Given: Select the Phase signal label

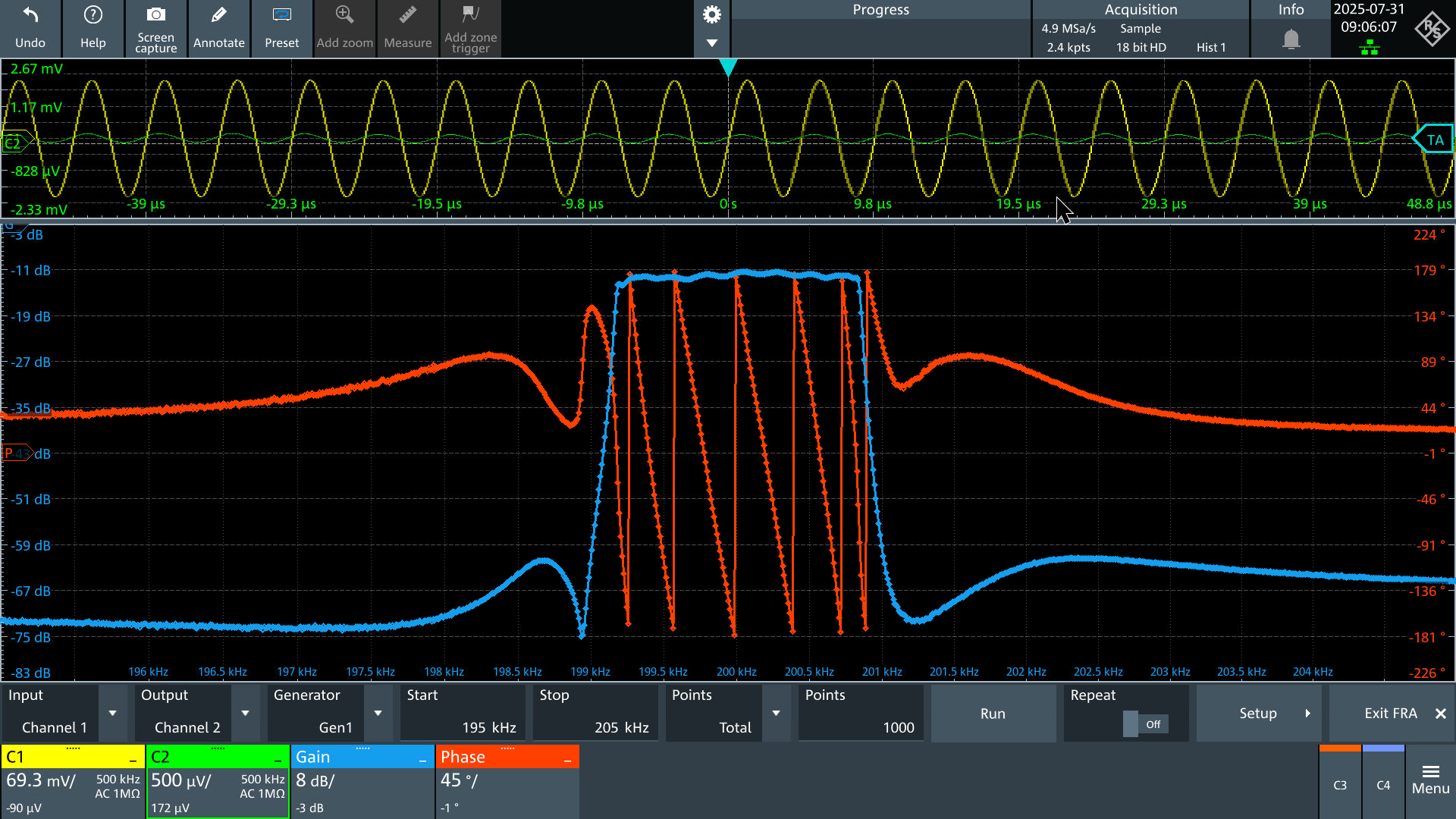Looking at the screenshot, I should tap(463, 757).
